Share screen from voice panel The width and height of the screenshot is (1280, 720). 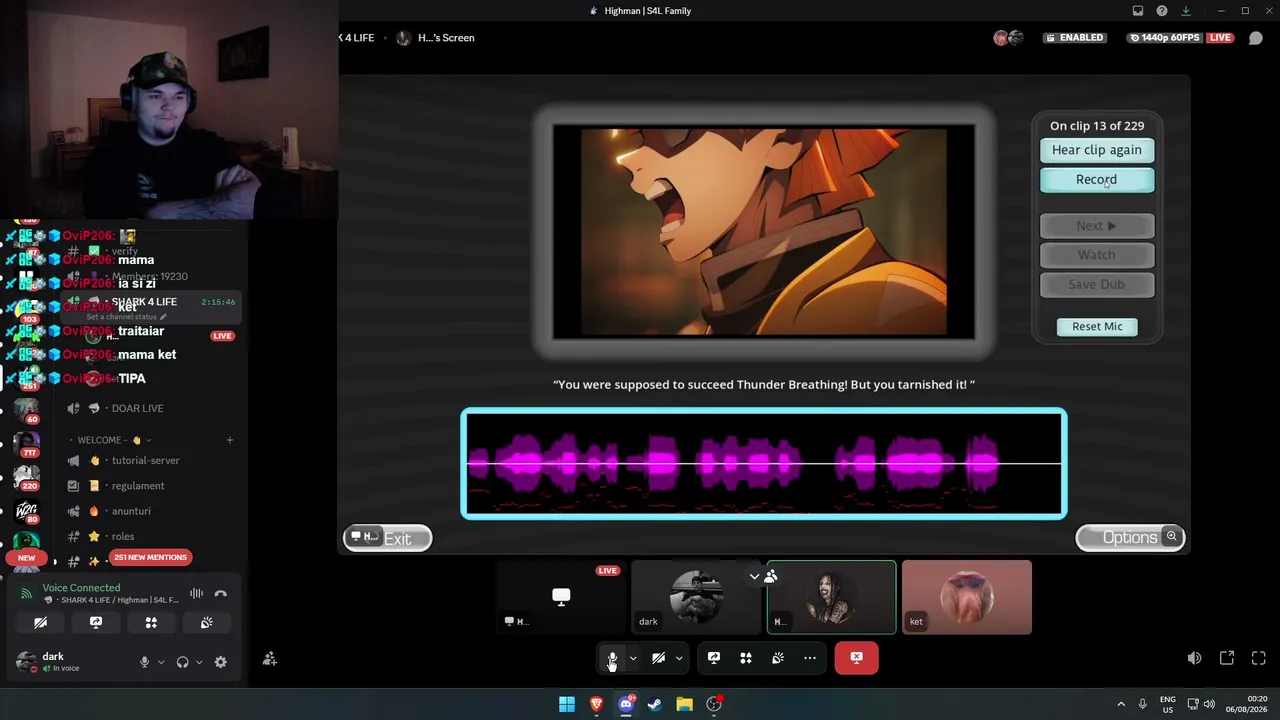pyautogui.click(x=96, y=623)
